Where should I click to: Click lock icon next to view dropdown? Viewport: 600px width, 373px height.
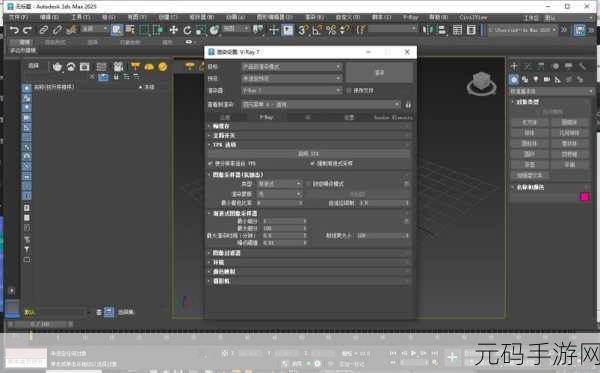pyautogui.click(x=408, y=105)
